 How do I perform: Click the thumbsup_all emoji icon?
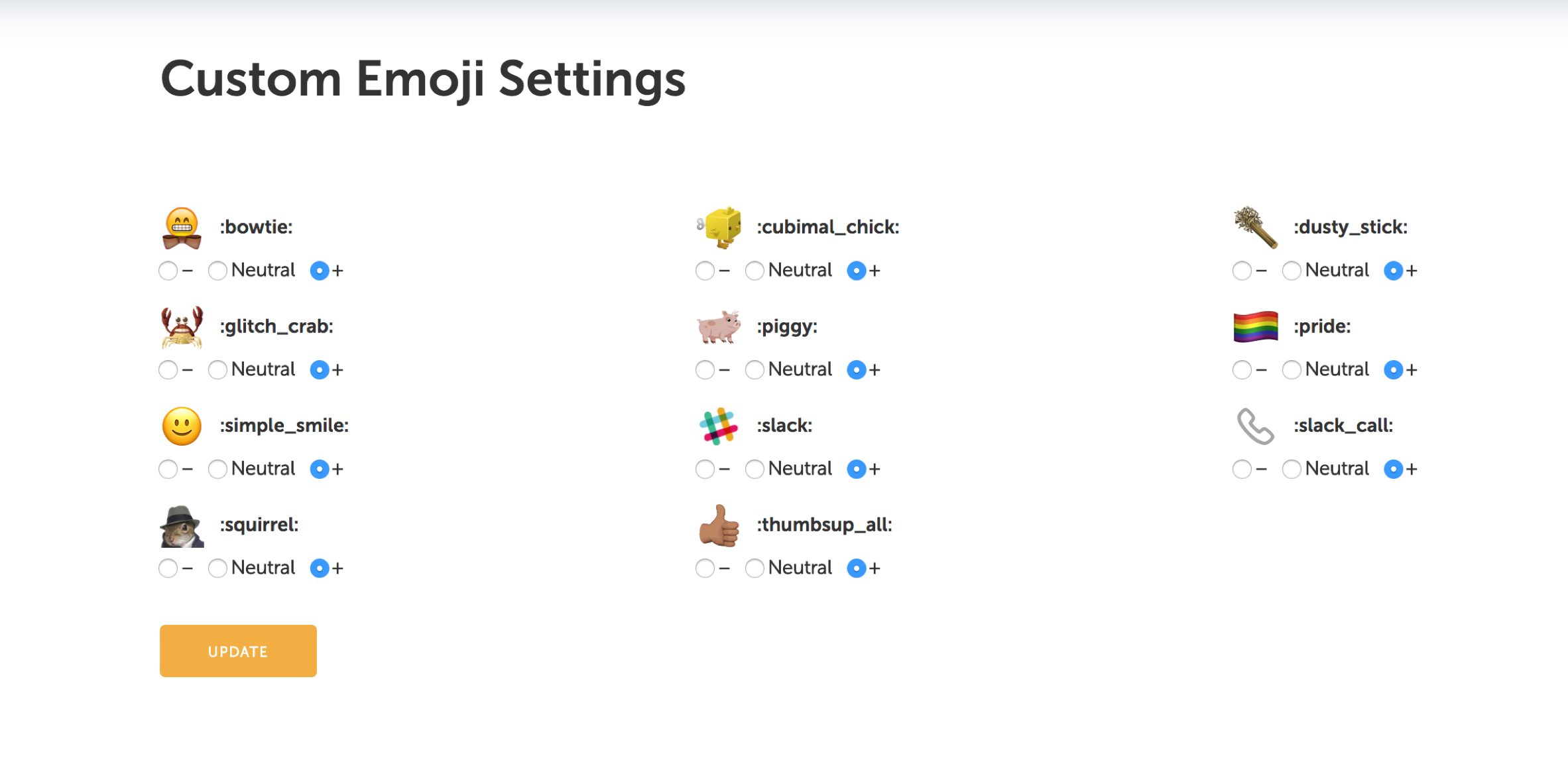tap(719, 526)
